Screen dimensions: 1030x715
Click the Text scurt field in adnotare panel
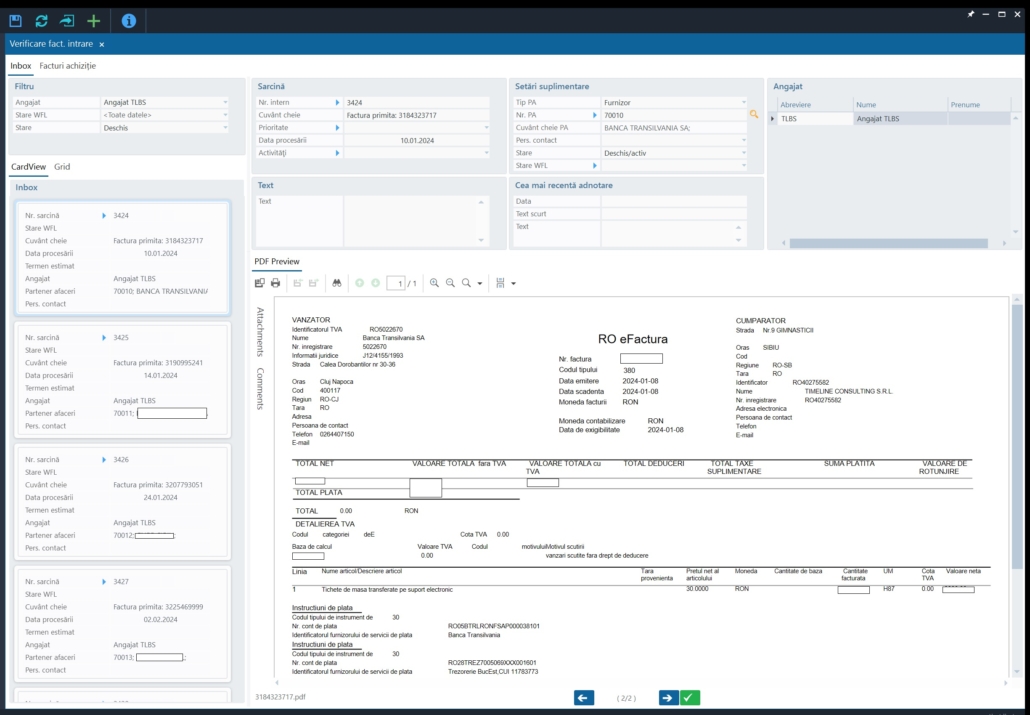674,214
